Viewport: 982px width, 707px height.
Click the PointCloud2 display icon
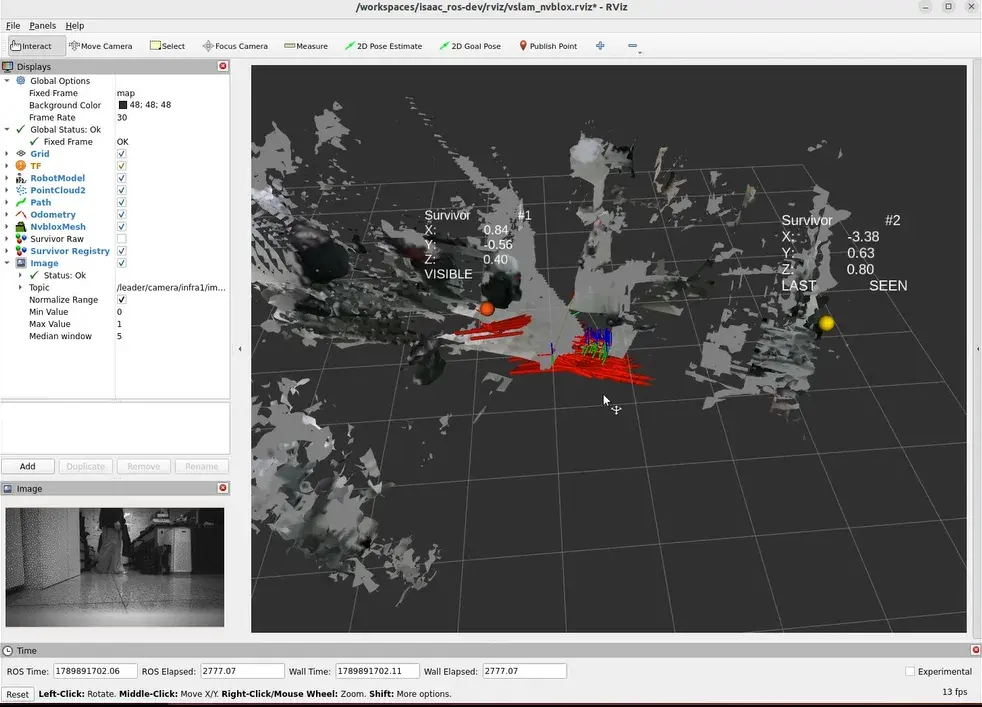point(21,190)
